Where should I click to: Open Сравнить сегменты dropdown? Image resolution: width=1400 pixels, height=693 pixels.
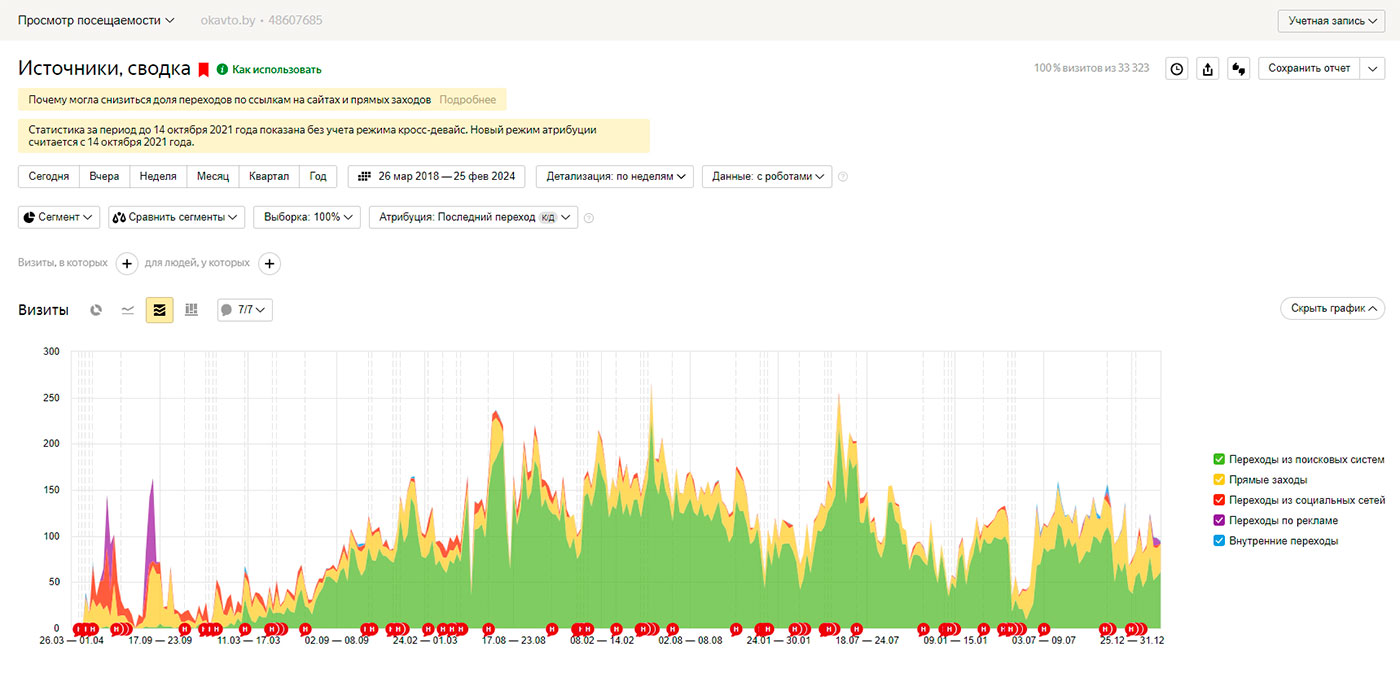coord(176,217)
